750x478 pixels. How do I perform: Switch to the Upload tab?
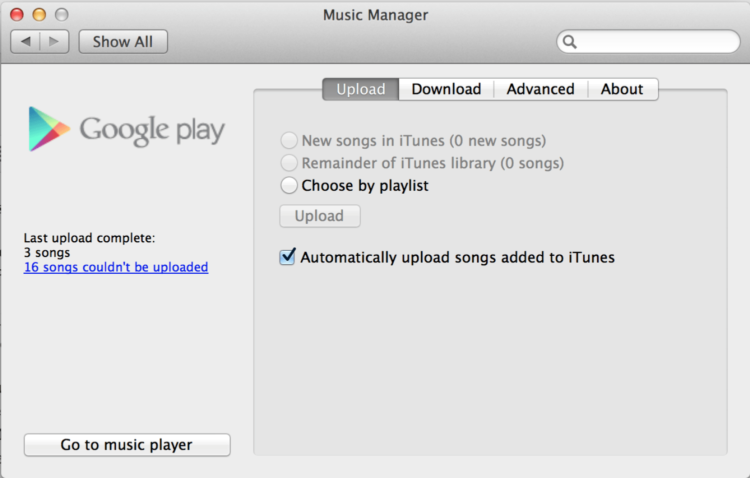click(360, 89)
